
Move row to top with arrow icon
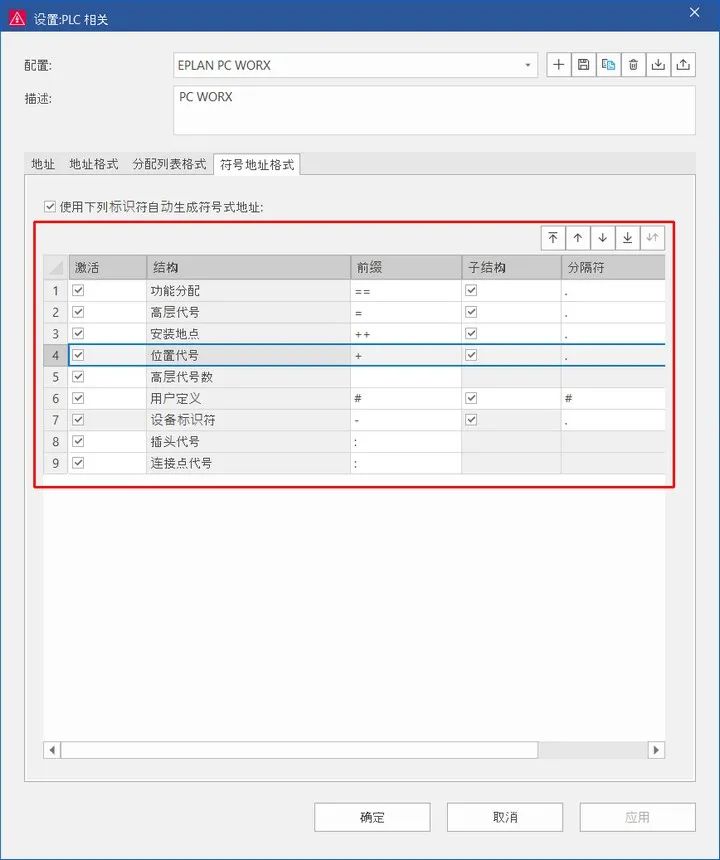coord(553,238)
